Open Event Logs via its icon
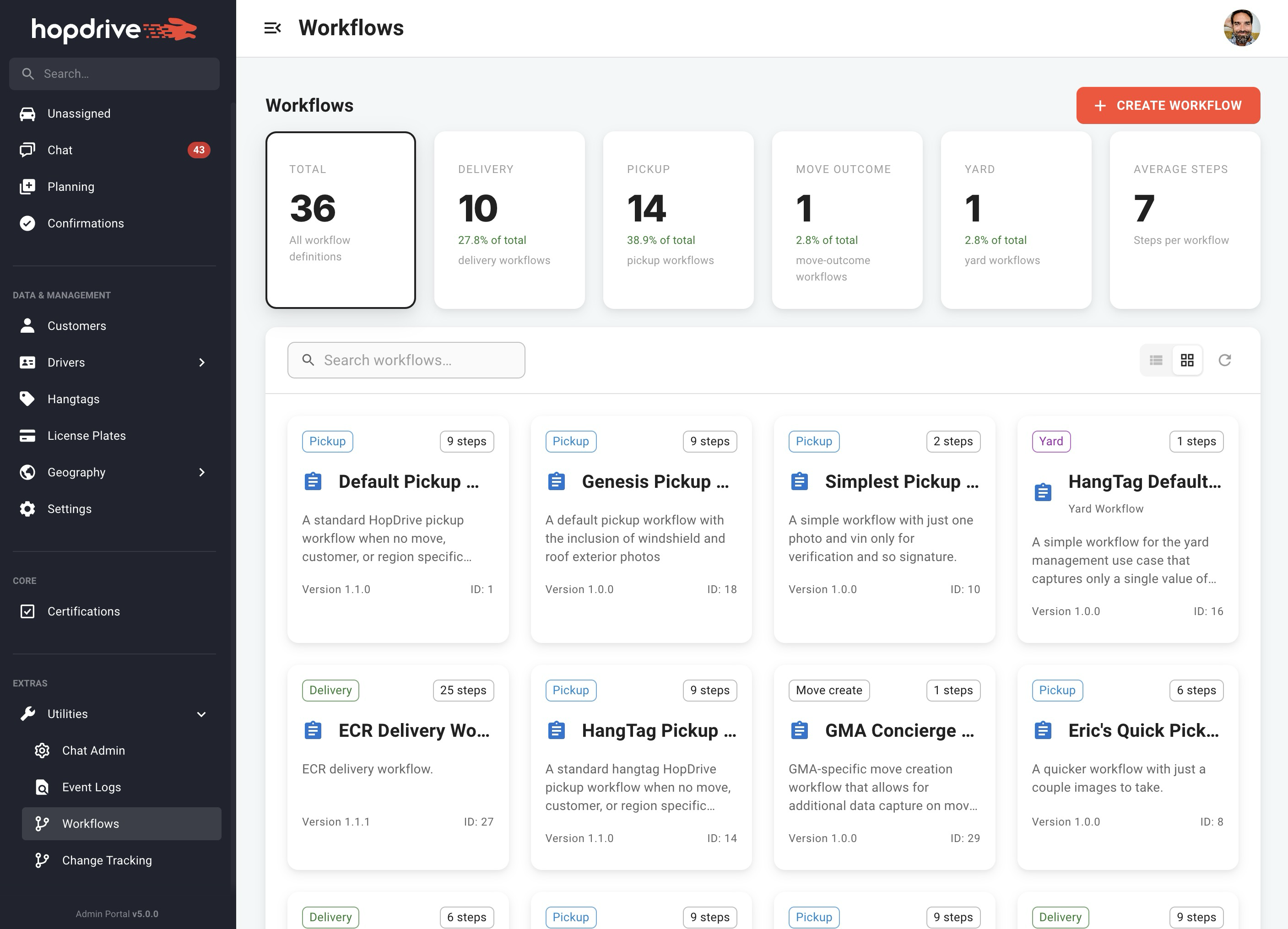1288x929 pixels. point(42,787)
